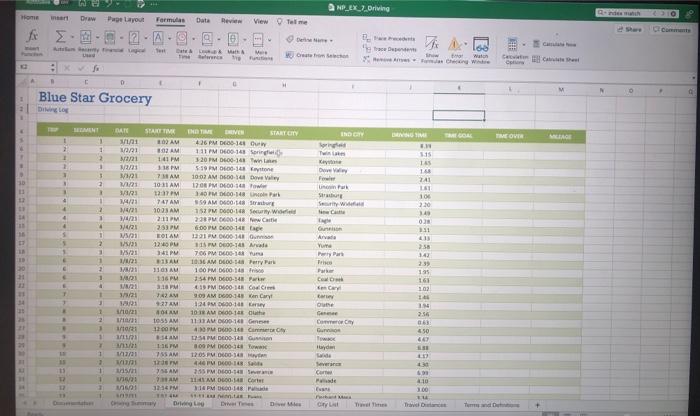Toggle Show Formulas
Viewport: 700px width, 416px height.
click(x=432, y=50)
